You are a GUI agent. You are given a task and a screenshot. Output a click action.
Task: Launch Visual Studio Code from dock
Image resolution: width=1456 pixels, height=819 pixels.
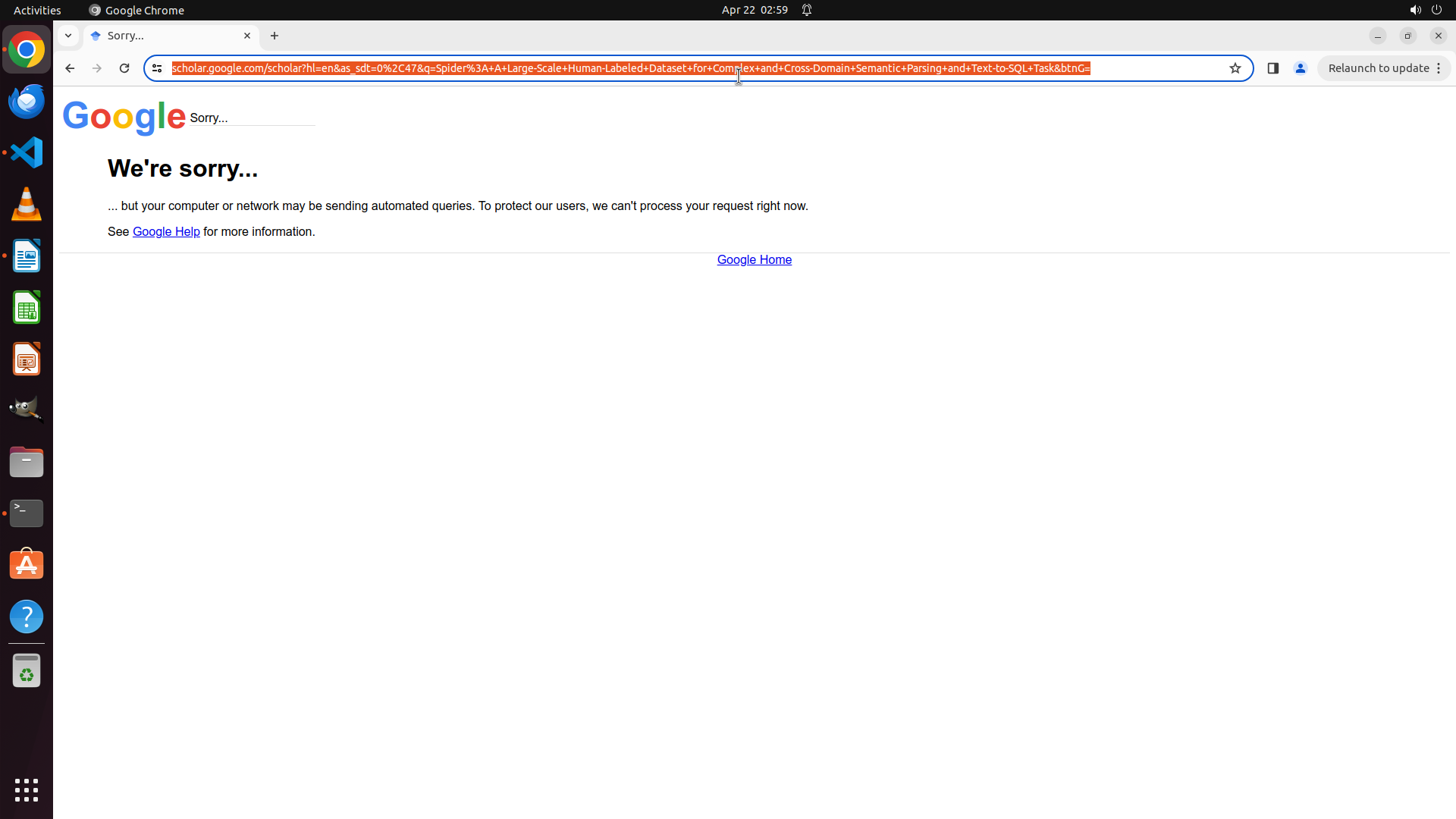pos(27,152)
